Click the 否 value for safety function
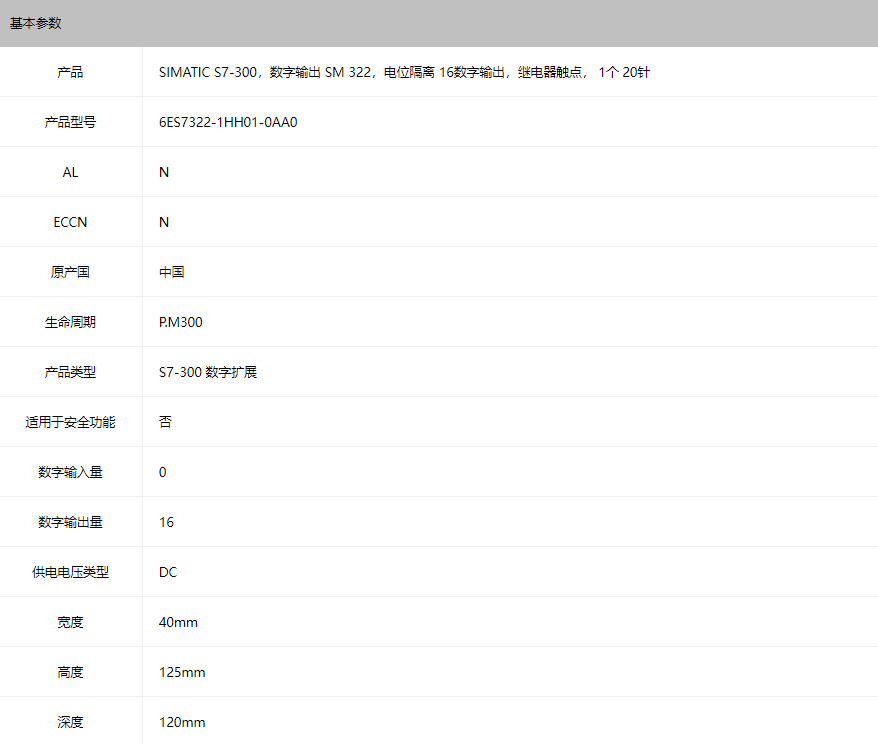This screenshot has height=744, width=878. click(x=165, y=422)
